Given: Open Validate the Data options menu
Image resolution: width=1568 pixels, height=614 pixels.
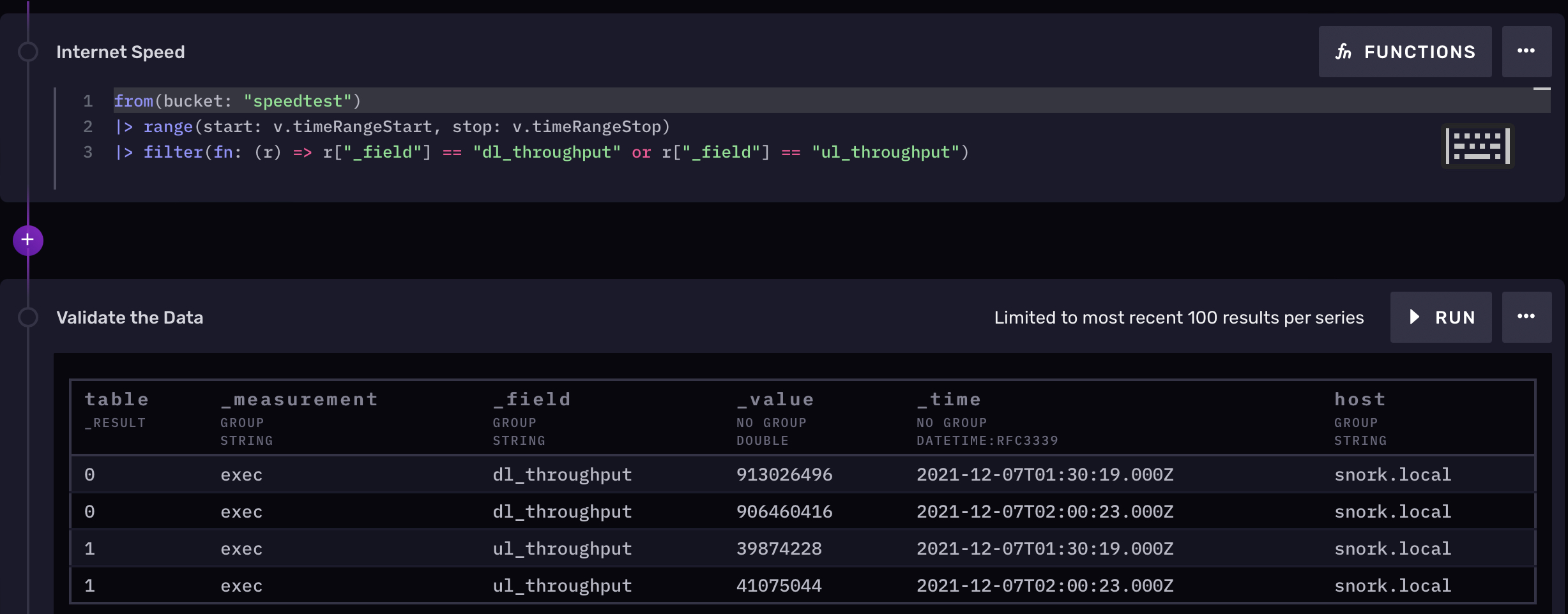Looking at the screenshot, I should (1526, 317).
